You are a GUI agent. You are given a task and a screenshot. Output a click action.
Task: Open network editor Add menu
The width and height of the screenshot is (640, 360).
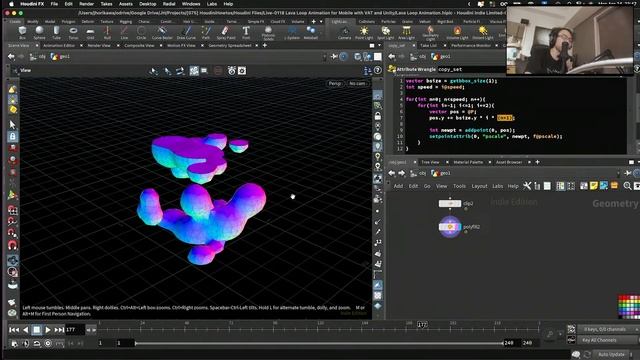coord(398,186)
